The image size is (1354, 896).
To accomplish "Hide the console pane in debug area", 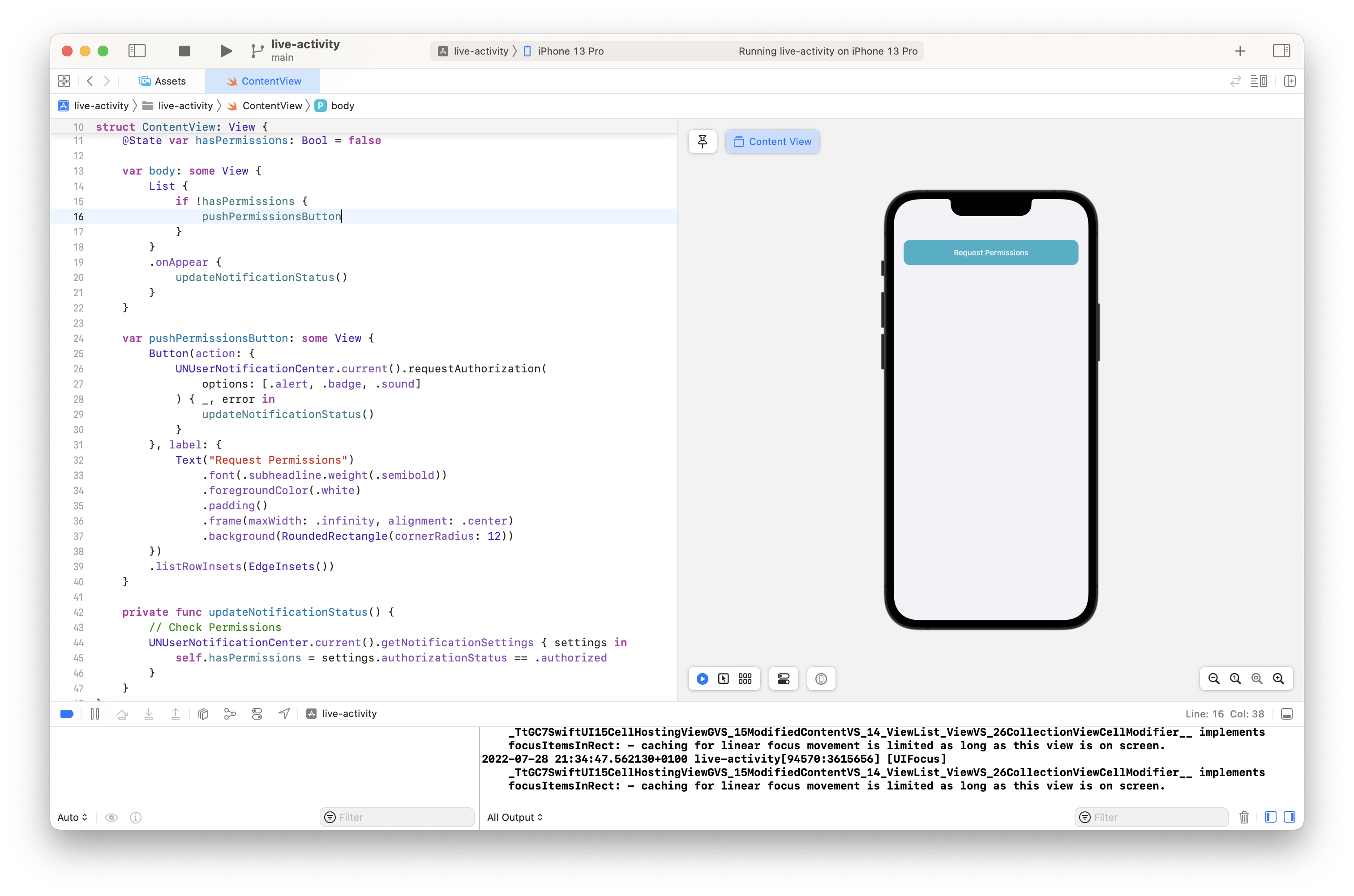I will (1290, 817).
